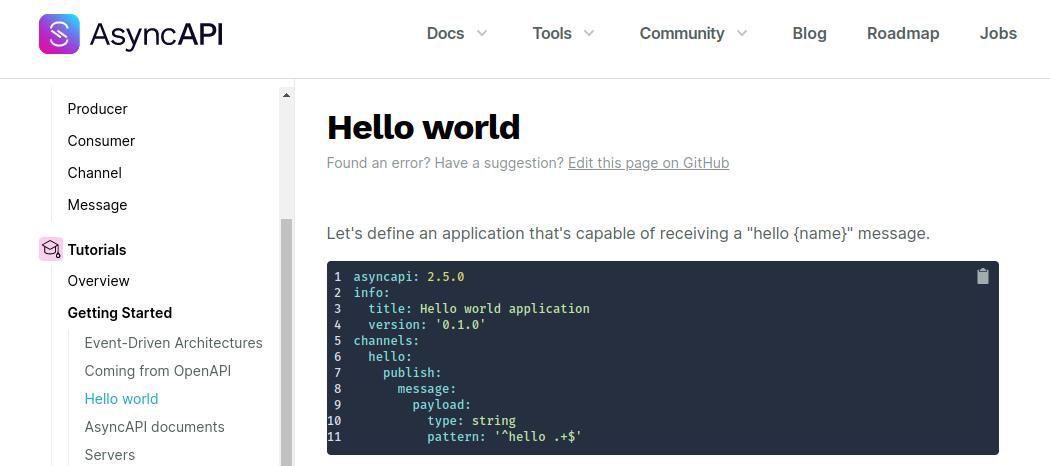Viewport: 1050px width, 466px height.
Task: Click the AsyncAPI logo icon
Action: click(x=59, y=34)
